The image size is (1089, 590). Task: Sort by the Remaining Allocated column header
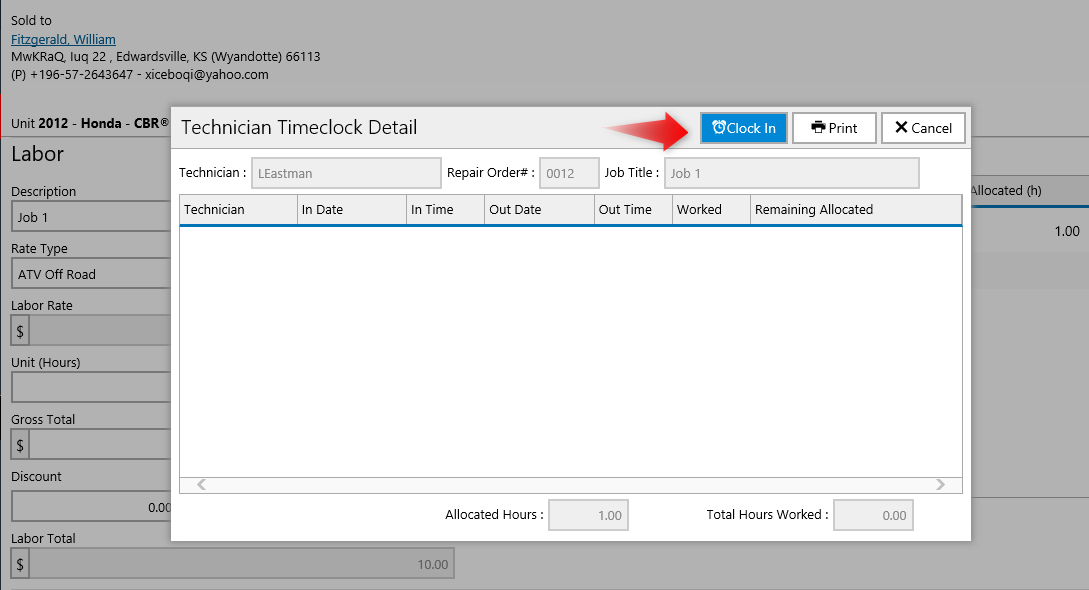click(x=856, y=210)
